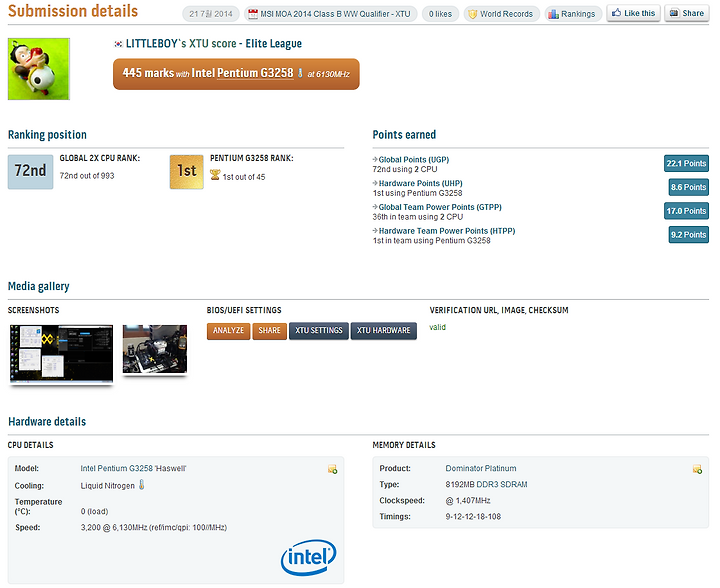The height and width of the screenshot is (588, 720).
Task: Open the Rankings page
Action: [x=573, y=14]
